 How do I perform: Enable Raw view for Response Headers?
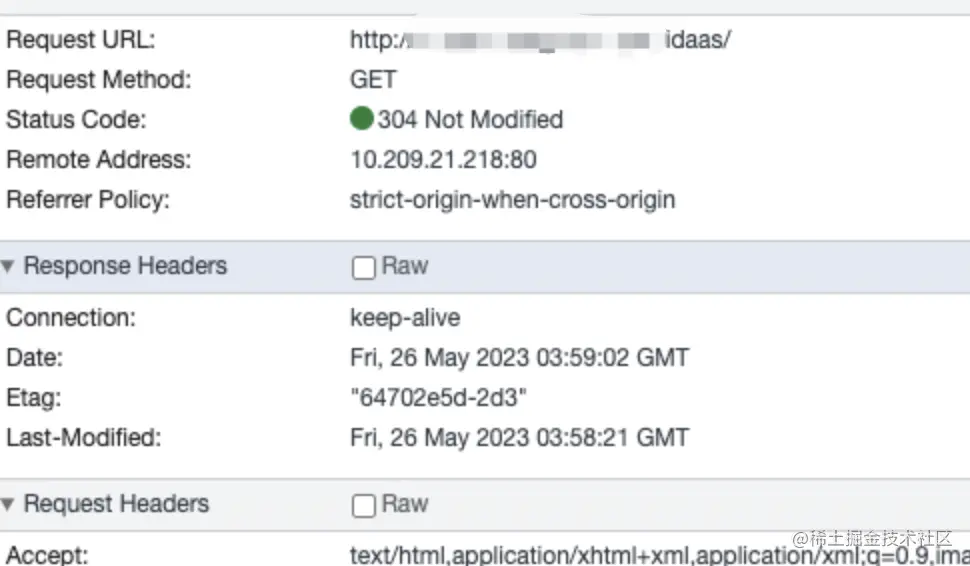coord(364,268)
